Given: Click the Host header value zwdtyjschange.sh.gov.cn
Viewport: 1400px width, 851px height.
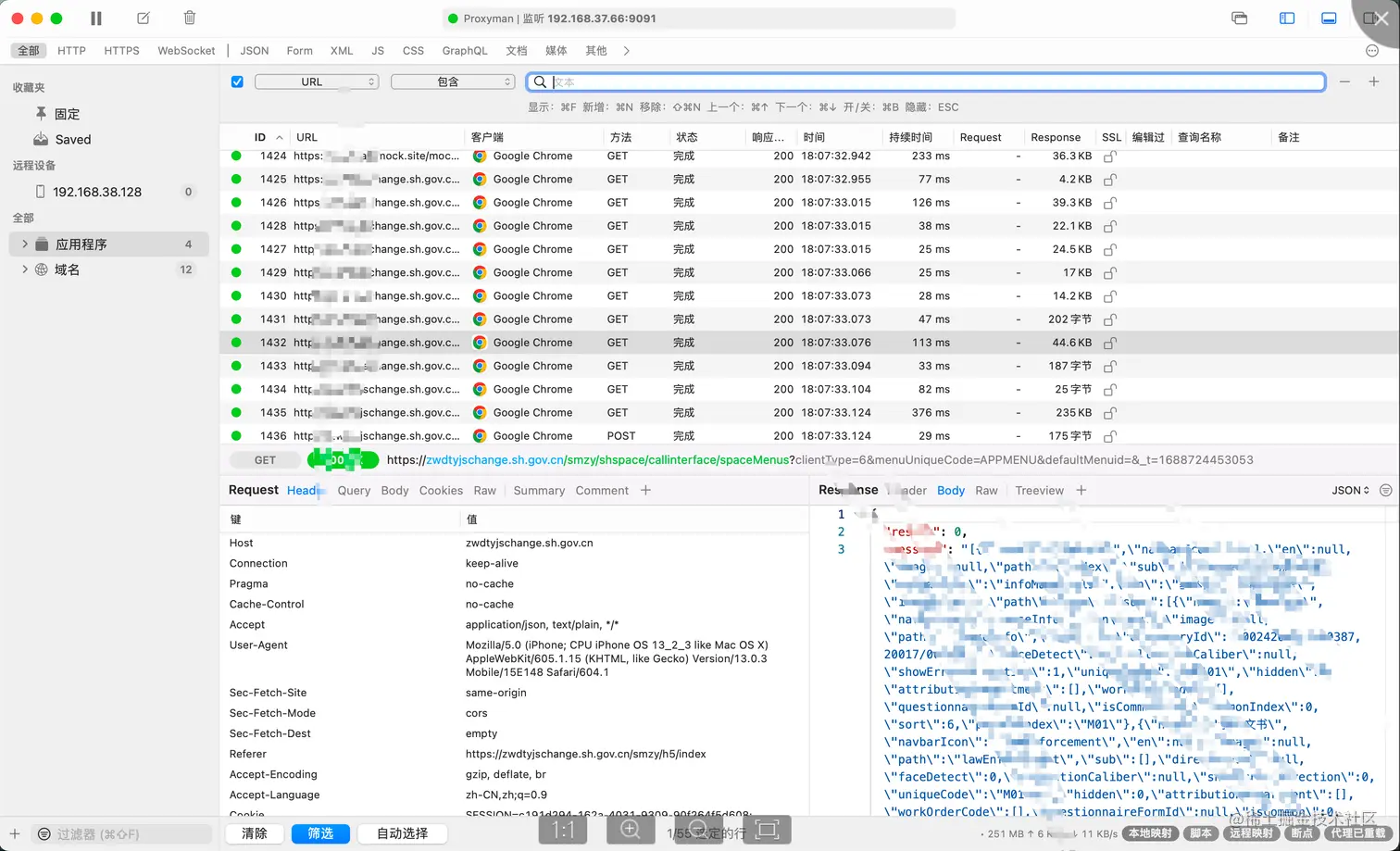Looking at the screenshot, I should [529, 543].
